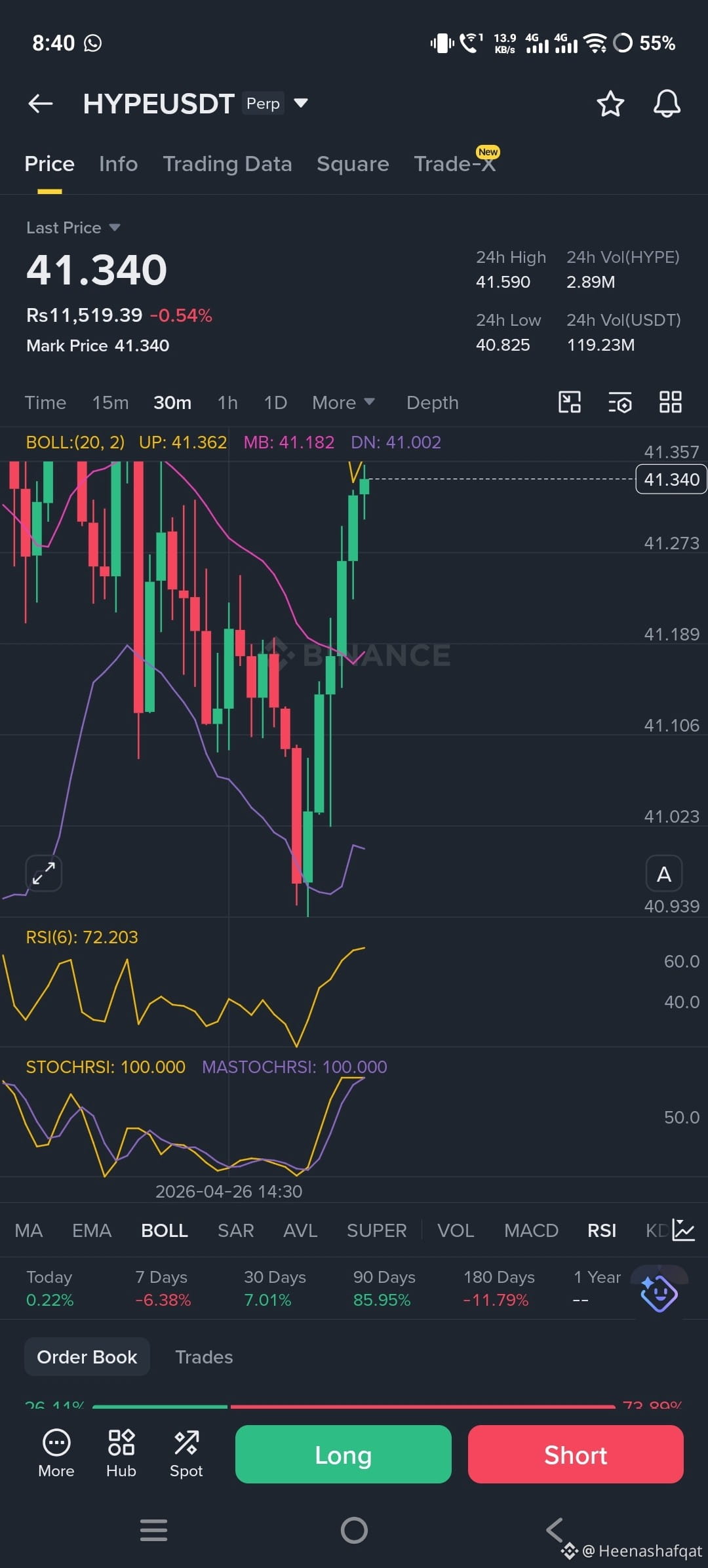The width and height of the screenshot is (708, 1568).
Task: Switch to the Price tab
Action: pos(49,164)
